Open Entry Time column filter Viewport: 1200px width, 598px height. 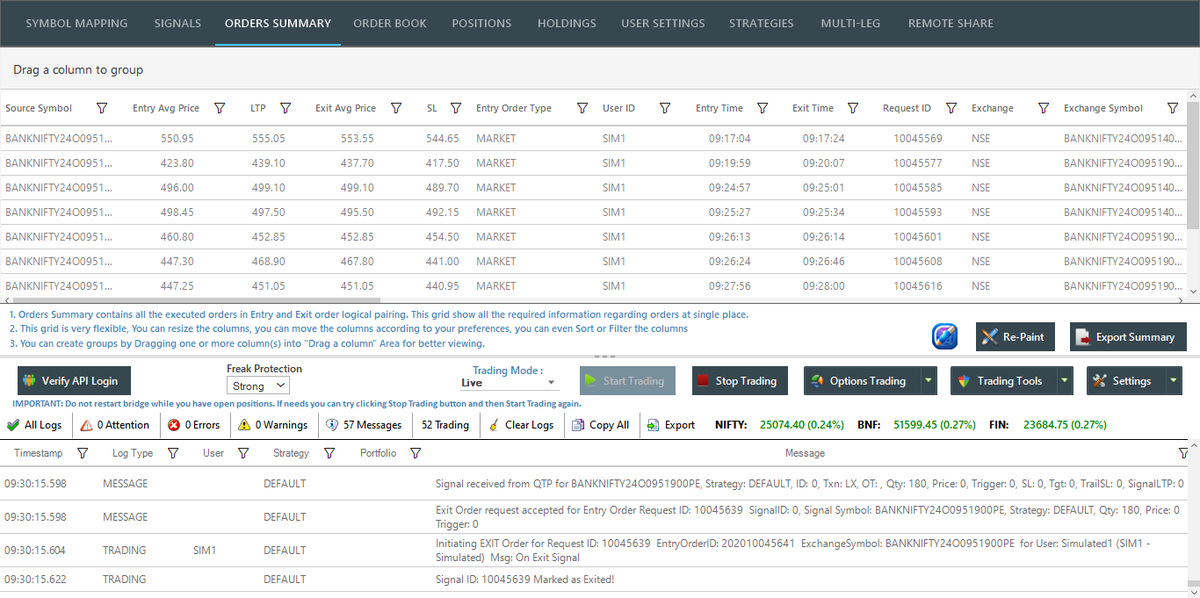762,108
